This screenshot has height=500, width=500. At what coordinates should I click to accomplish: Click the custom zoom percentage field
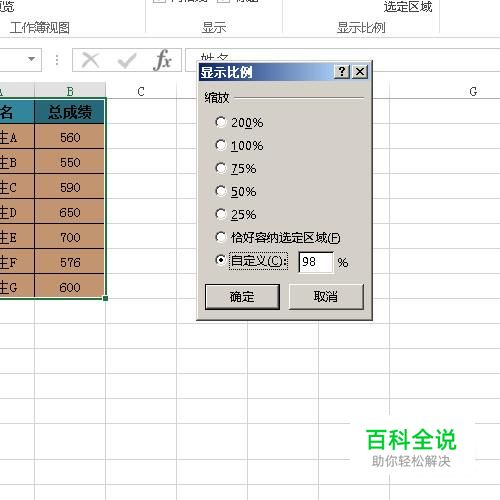(x=316, y=262)
